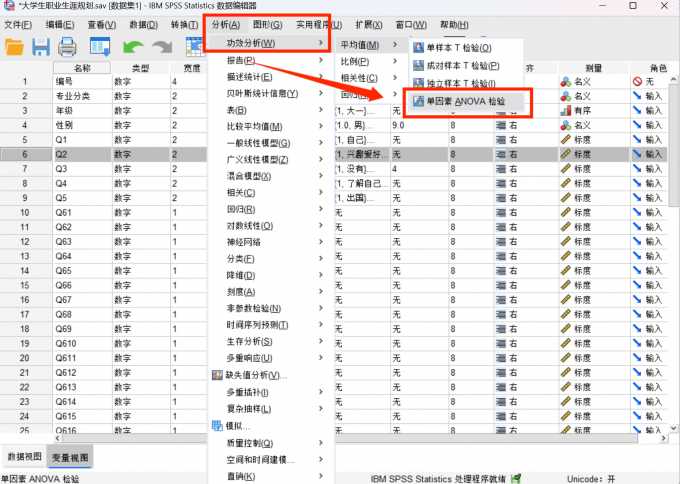Expand the 平均值(M) power analysis submenu
Image resolution: width=680 pixels, height=484 pixels.
coord(370,45)
